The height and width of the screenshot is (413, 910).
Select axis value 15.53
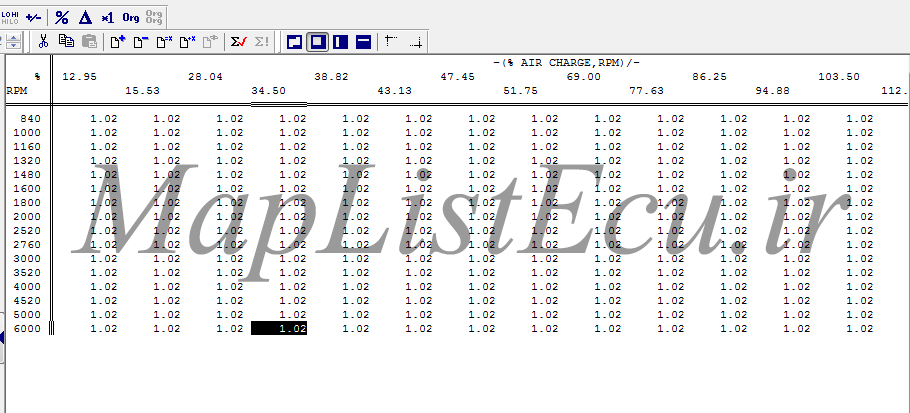(142, 90)
